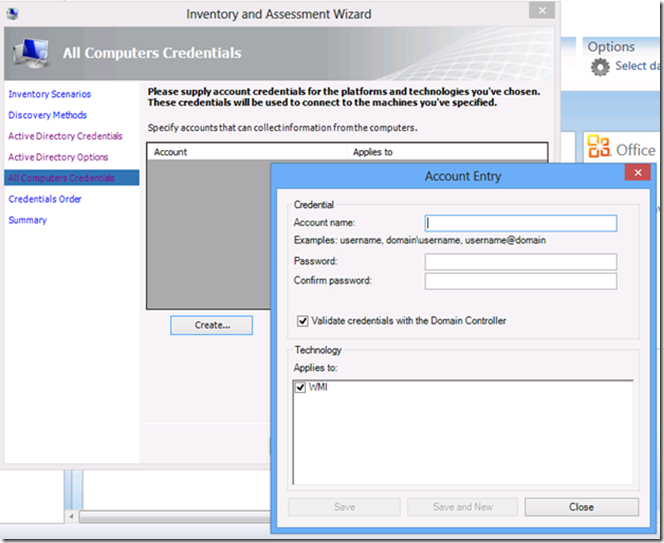
Task: Click the Create... button
Action: click(x=212, y=325)
